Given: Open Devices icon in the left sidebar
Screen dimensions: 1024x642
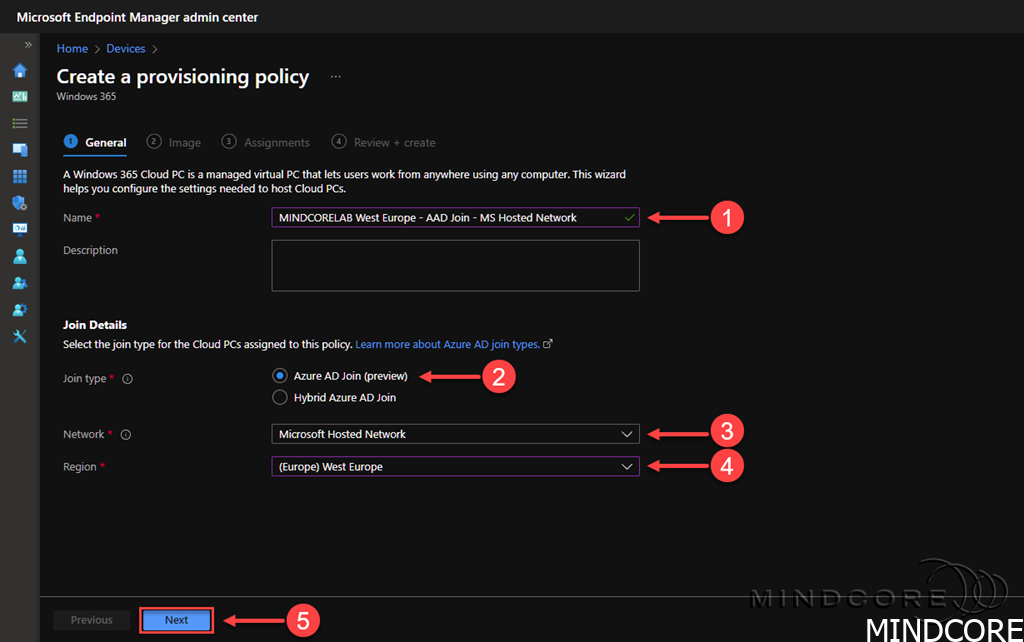Looking at the screenshot, I should [19, 150].
